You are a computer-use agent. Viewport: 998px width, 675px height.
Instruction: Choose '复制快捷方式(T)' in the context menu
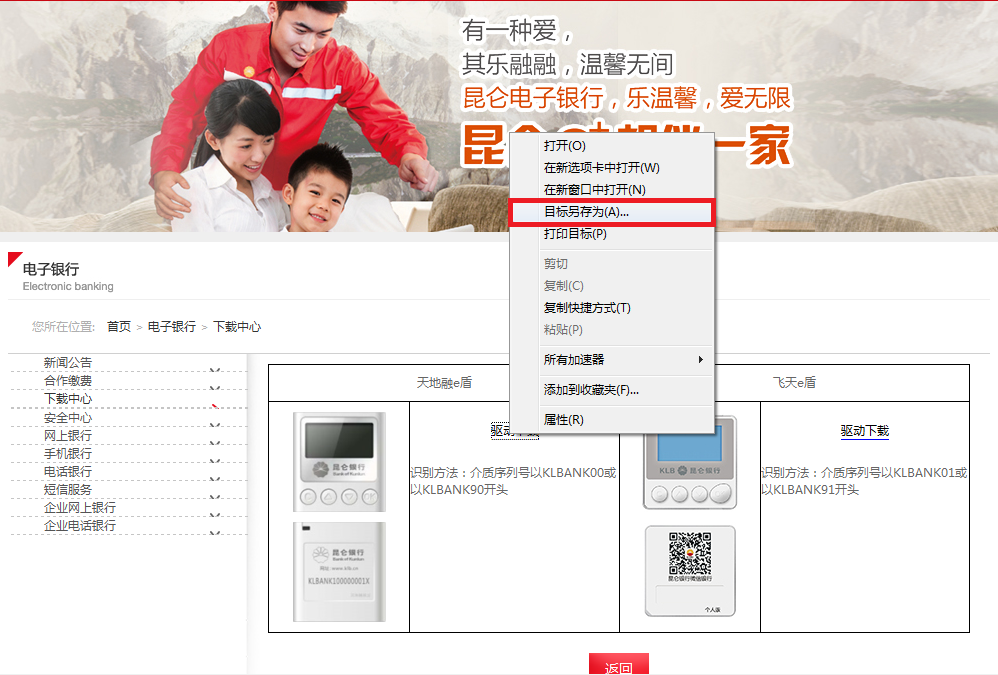587,308
